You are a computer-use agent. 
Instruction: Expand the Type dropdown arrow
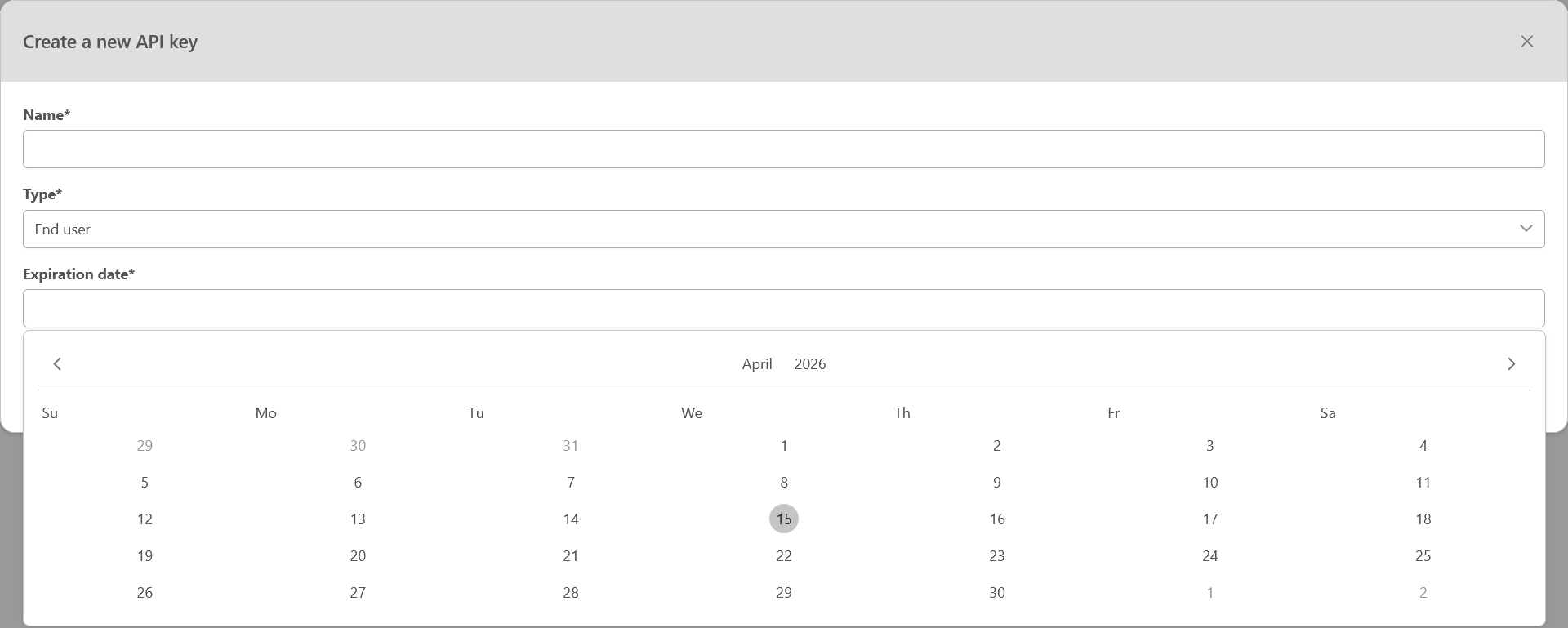click(1526, 229)
